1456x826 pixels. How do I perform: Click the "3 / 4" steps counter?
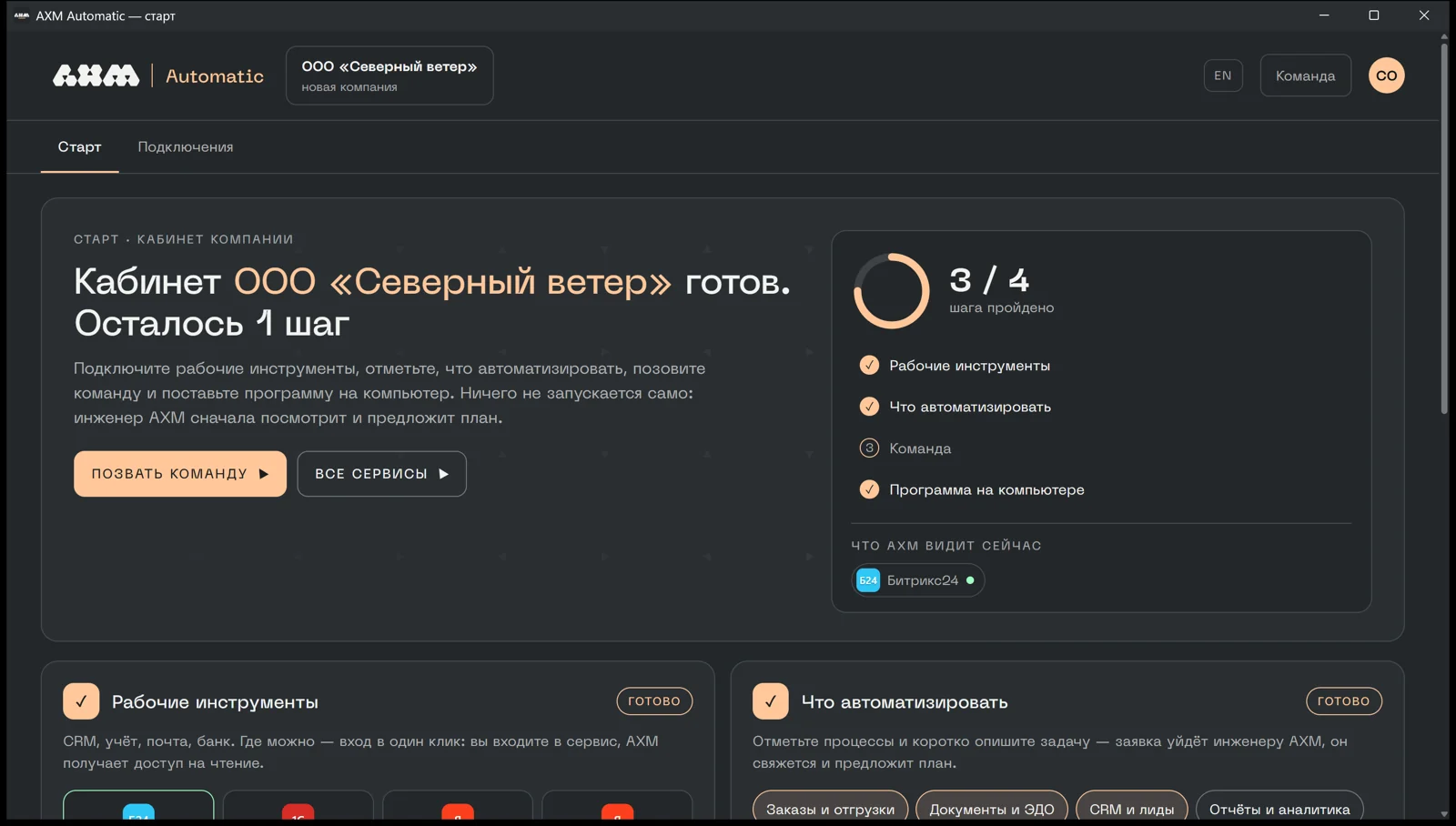[x=989, y=279]
